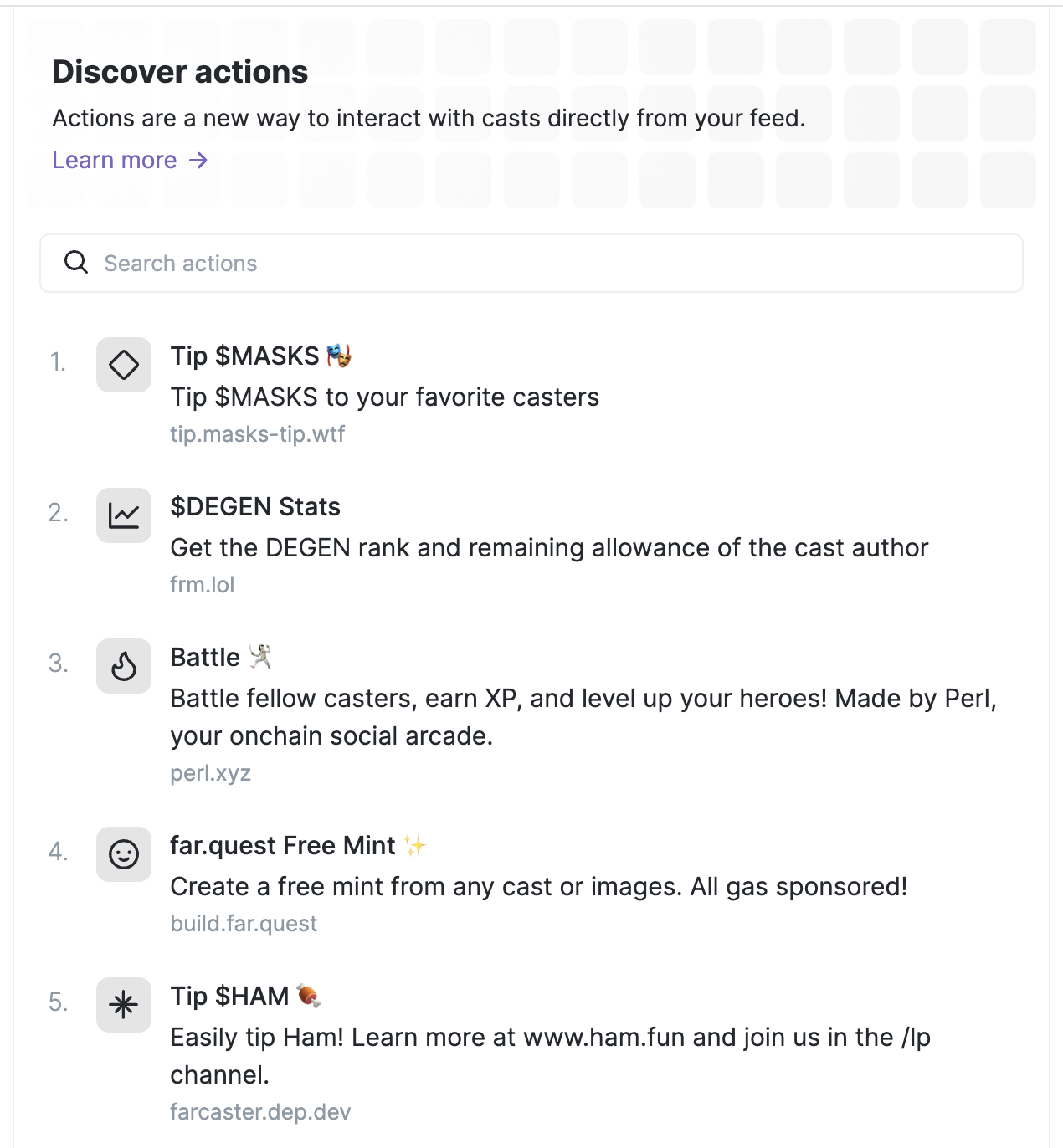Click the Discover actions heading
Viewport: 1063px width, 1148px height.
point(179,71)
